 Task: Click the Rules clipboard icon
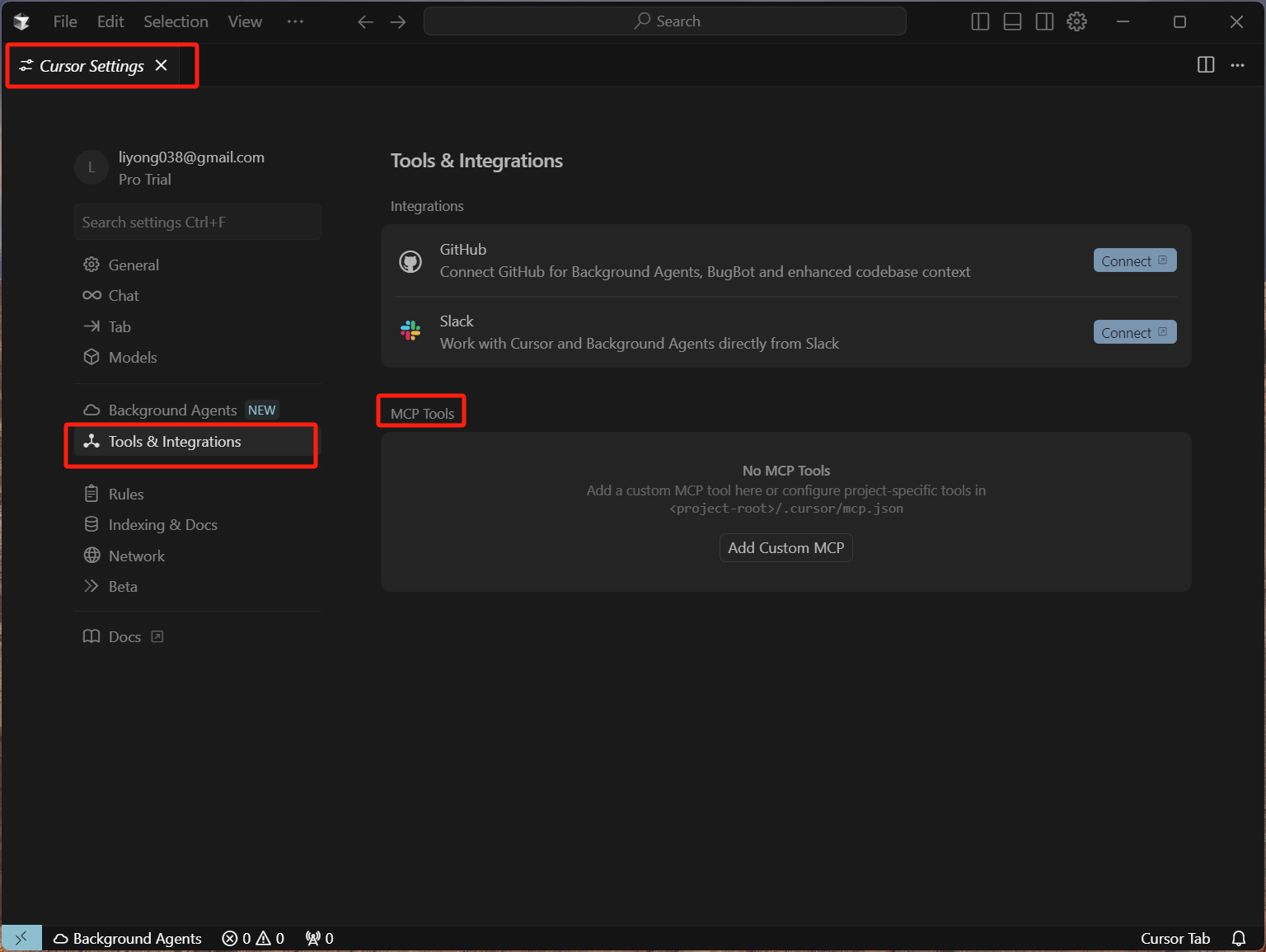pos(91,494)
